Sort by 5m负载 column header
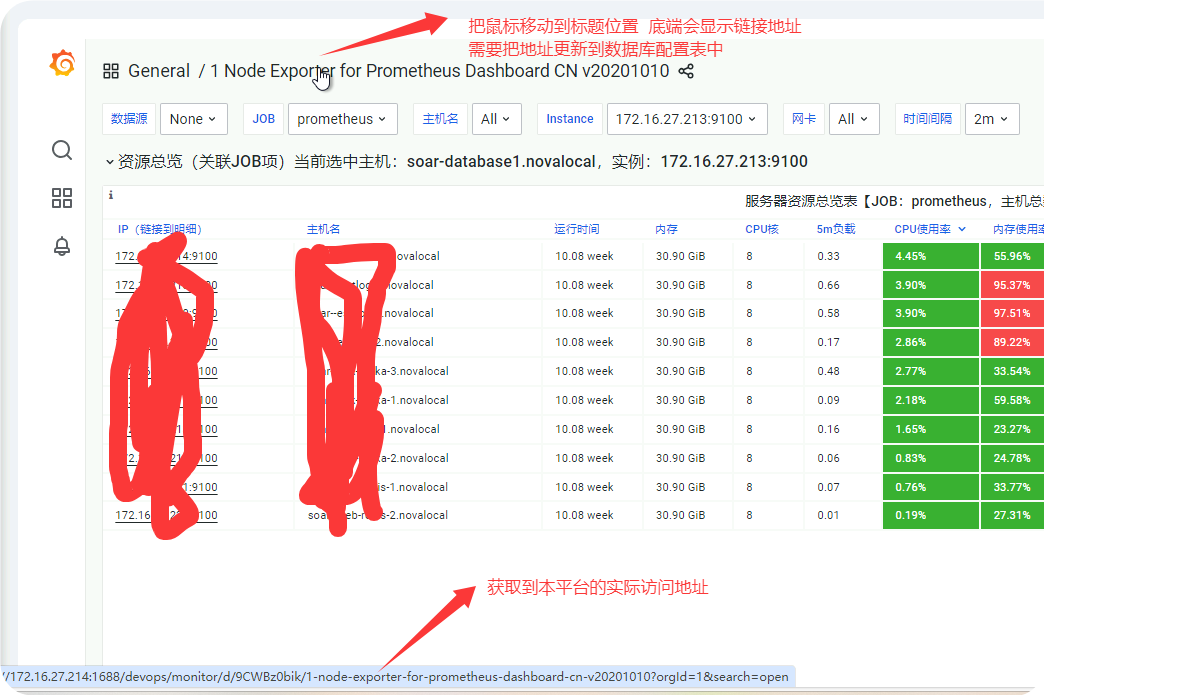 (x=836, y=229)
